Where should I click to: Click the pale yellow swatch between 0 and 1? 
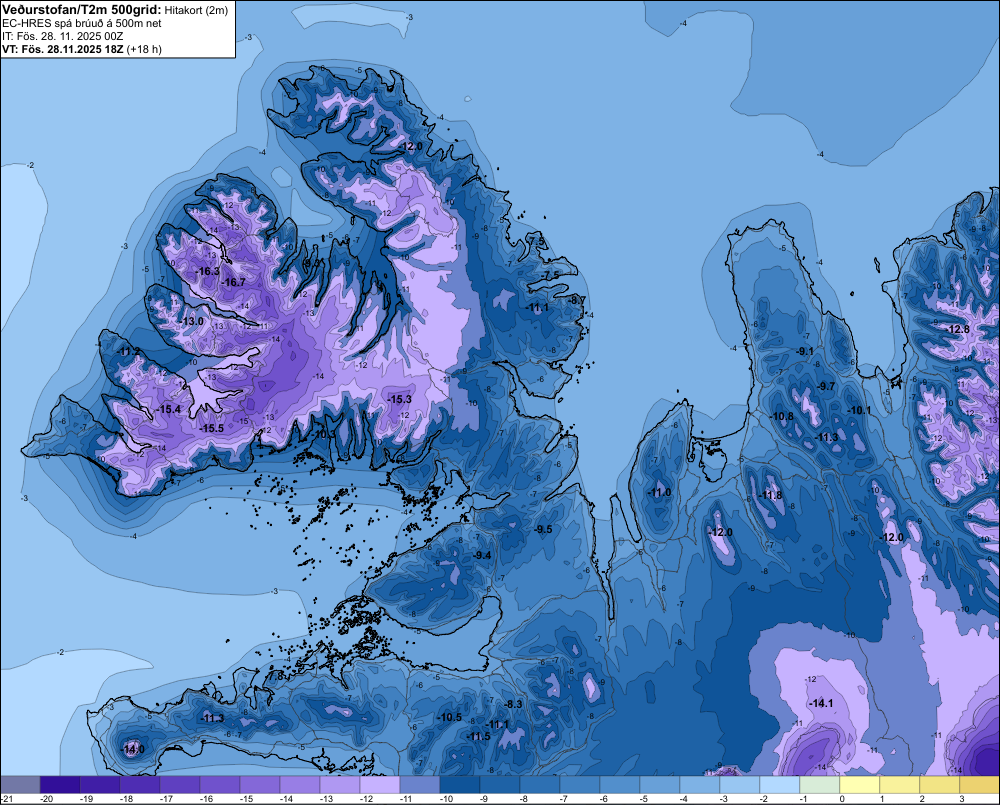point(860,785)
